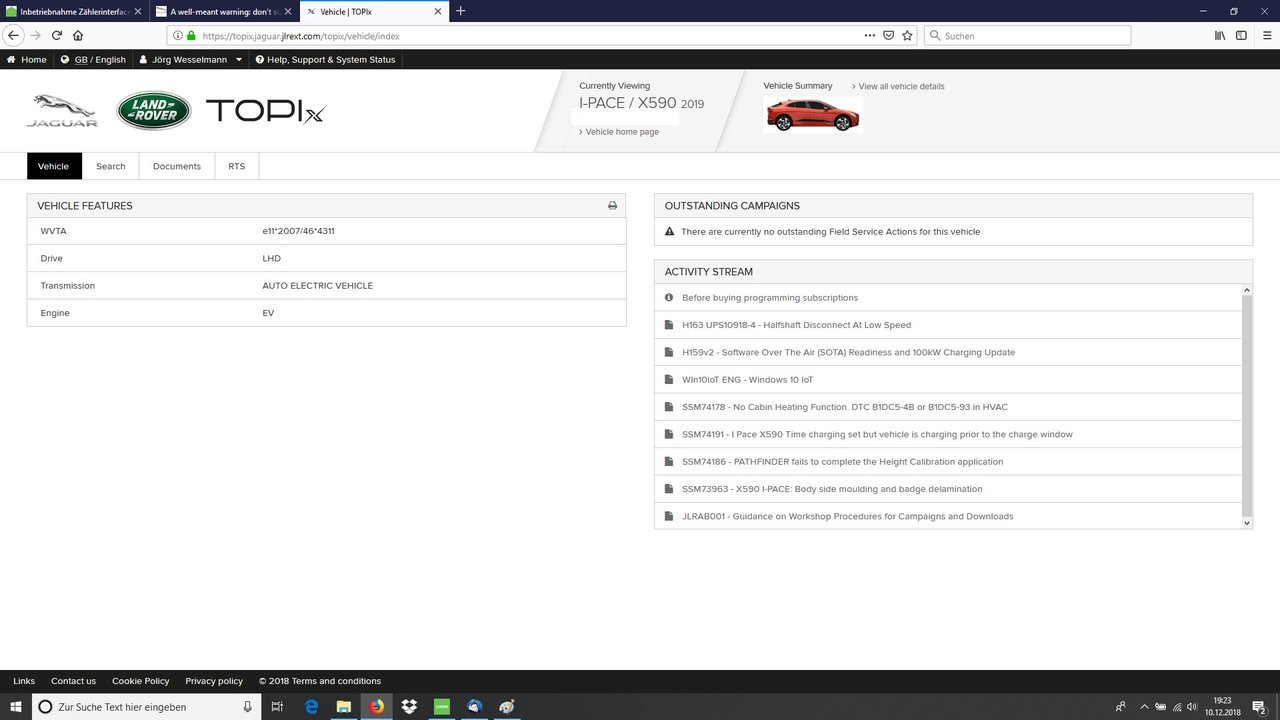This screenshot has width=1280, height=720.
Task: Close the 'A well-meant warning' tab
Action: point(288,11)
